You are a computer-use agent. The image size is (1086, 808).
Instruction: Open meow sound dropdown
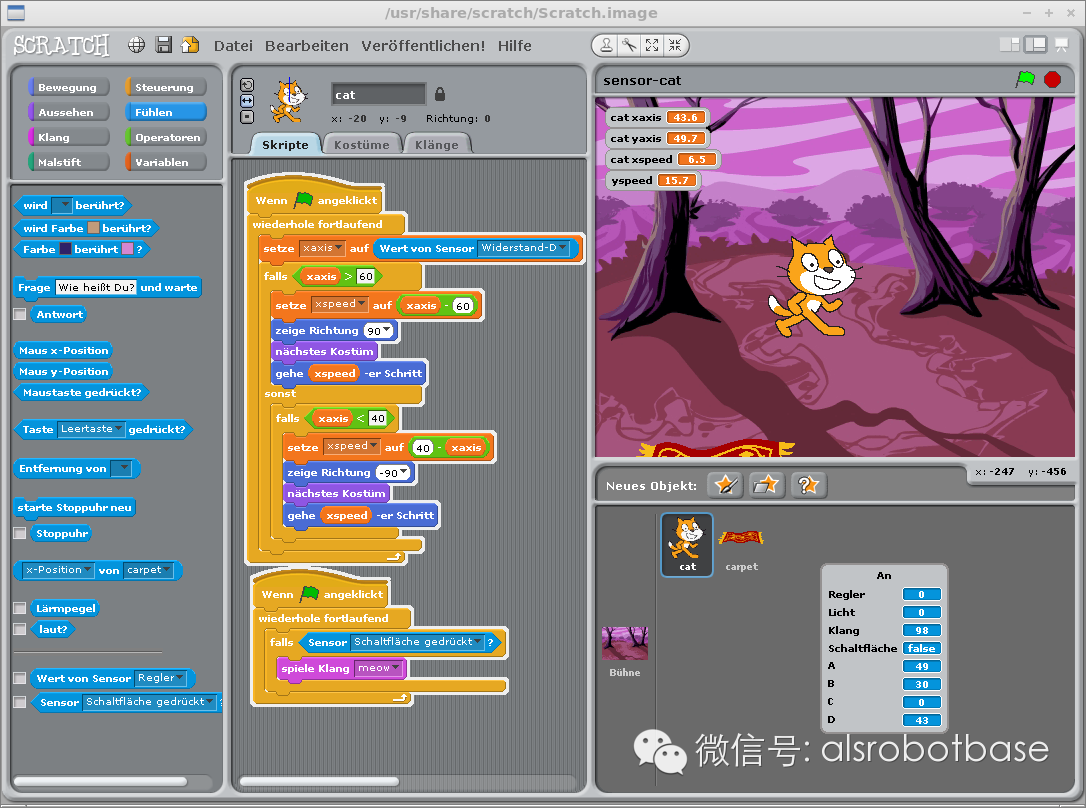point(379,668)
